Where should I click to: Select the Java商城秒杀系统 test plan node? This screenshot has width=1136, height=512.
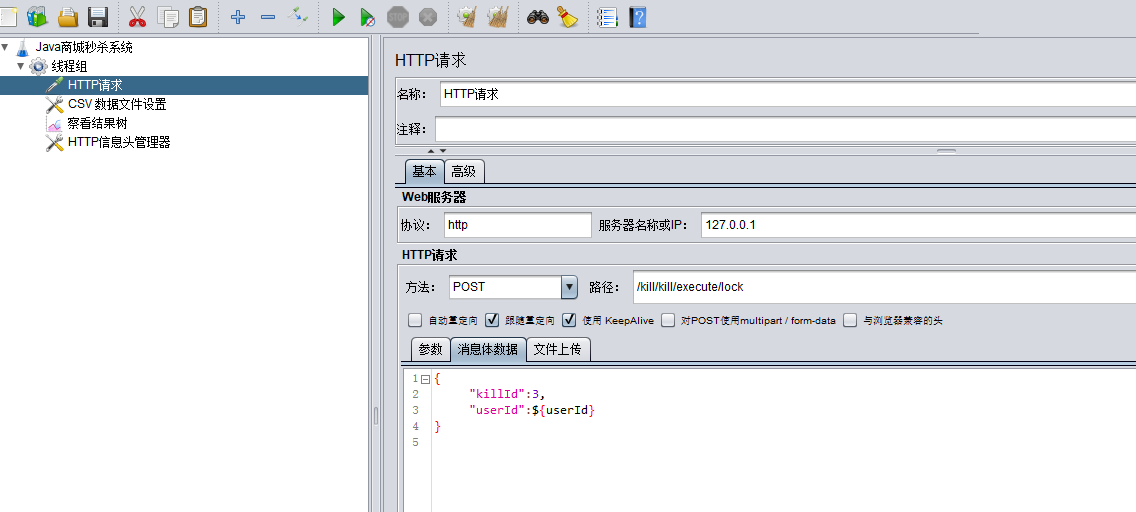coord(84,48)
